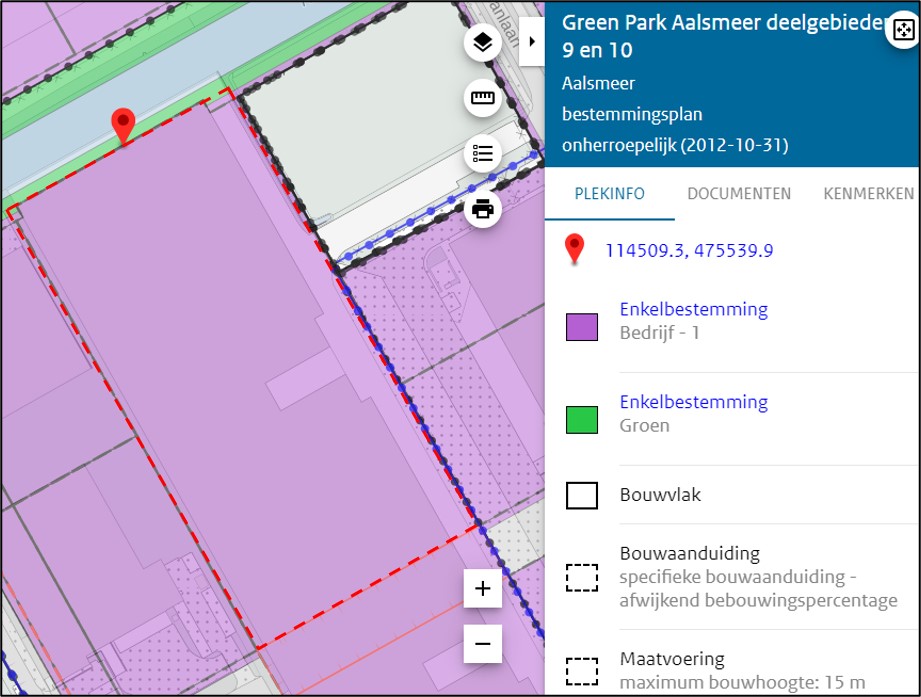Click the dashed Bouwaanduiding symbol

581,577
